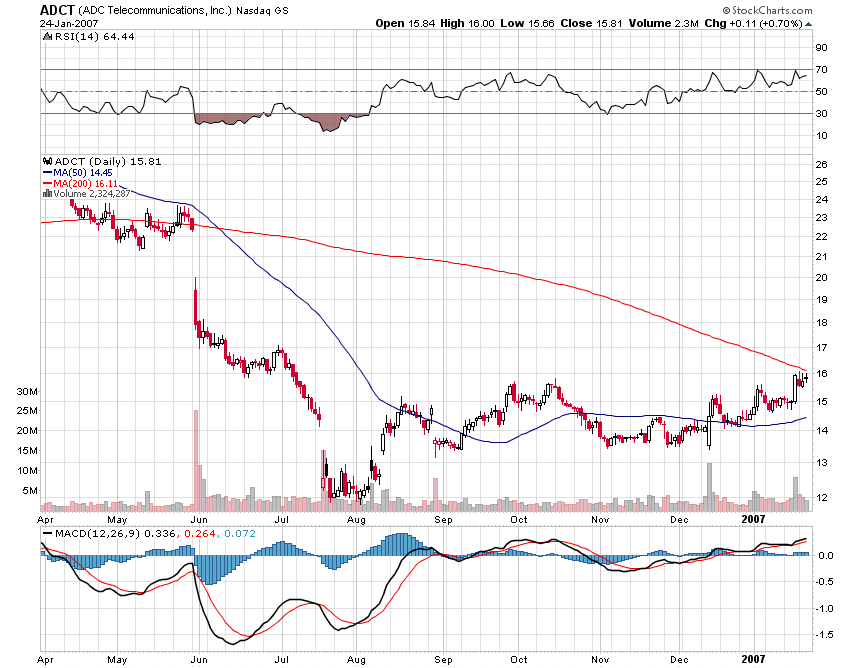Click the ADCT ticker symbol title
The width and height of the screenshot is (850, 668).
pyautogui.click(x=58, y=10)
